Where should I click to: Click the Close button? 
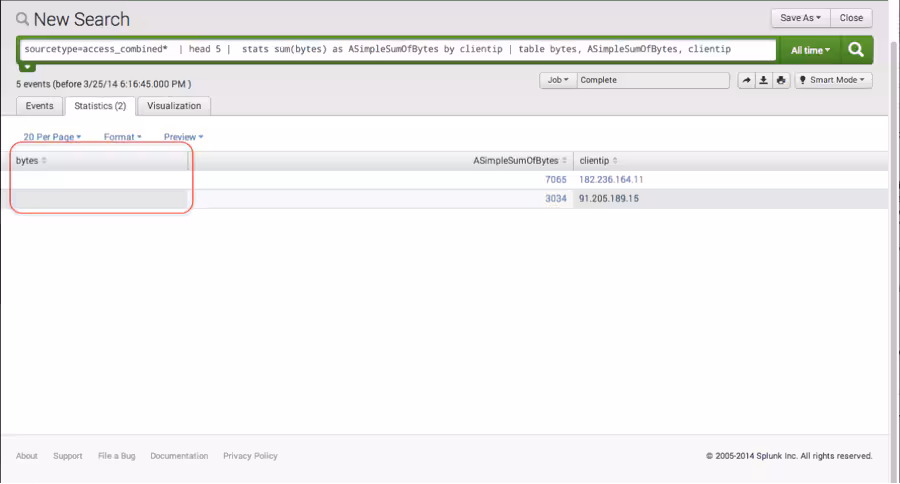[851, 18]
